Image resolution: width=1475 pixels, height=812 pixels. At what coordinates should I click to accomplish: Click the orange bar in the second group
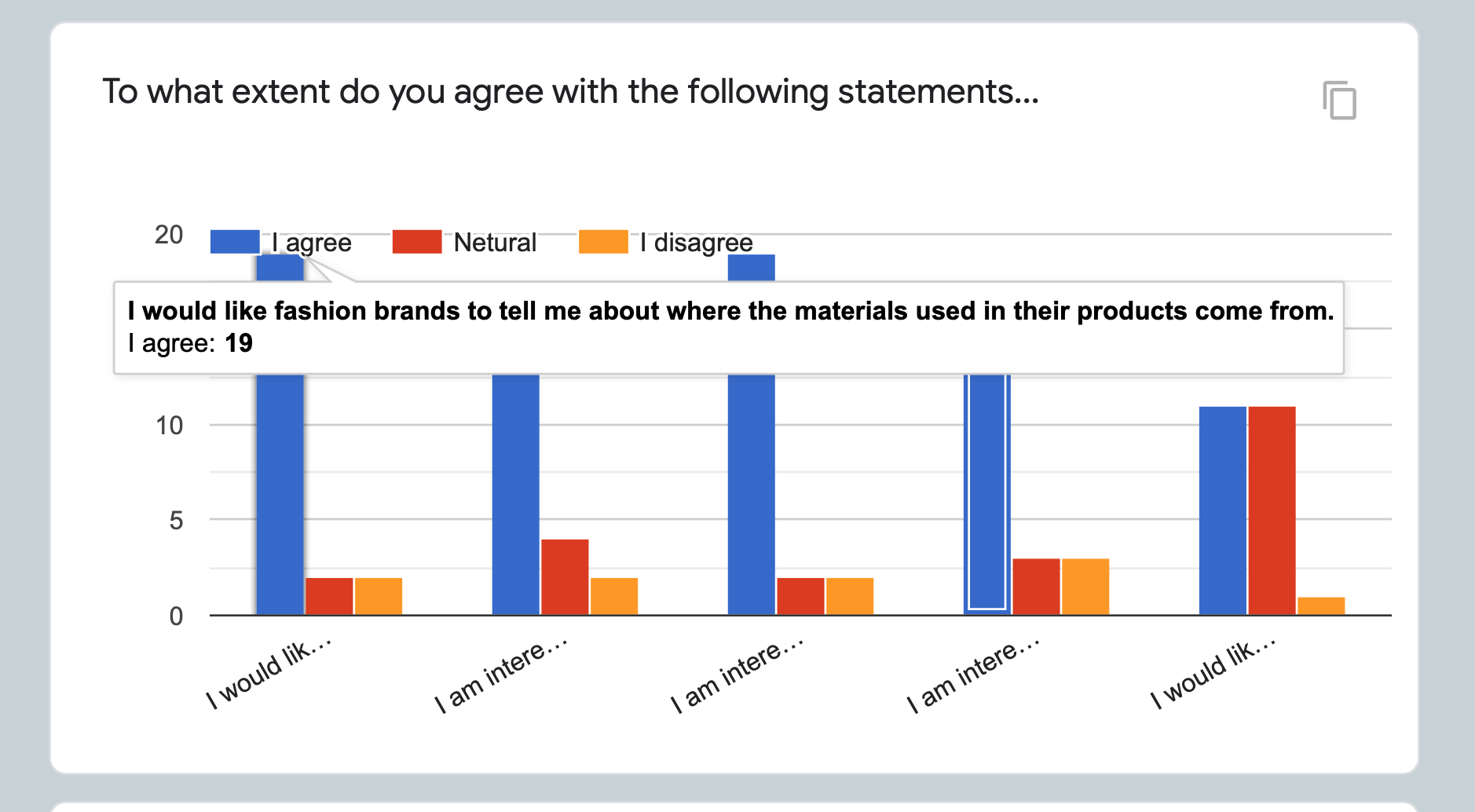click(614, 596)
